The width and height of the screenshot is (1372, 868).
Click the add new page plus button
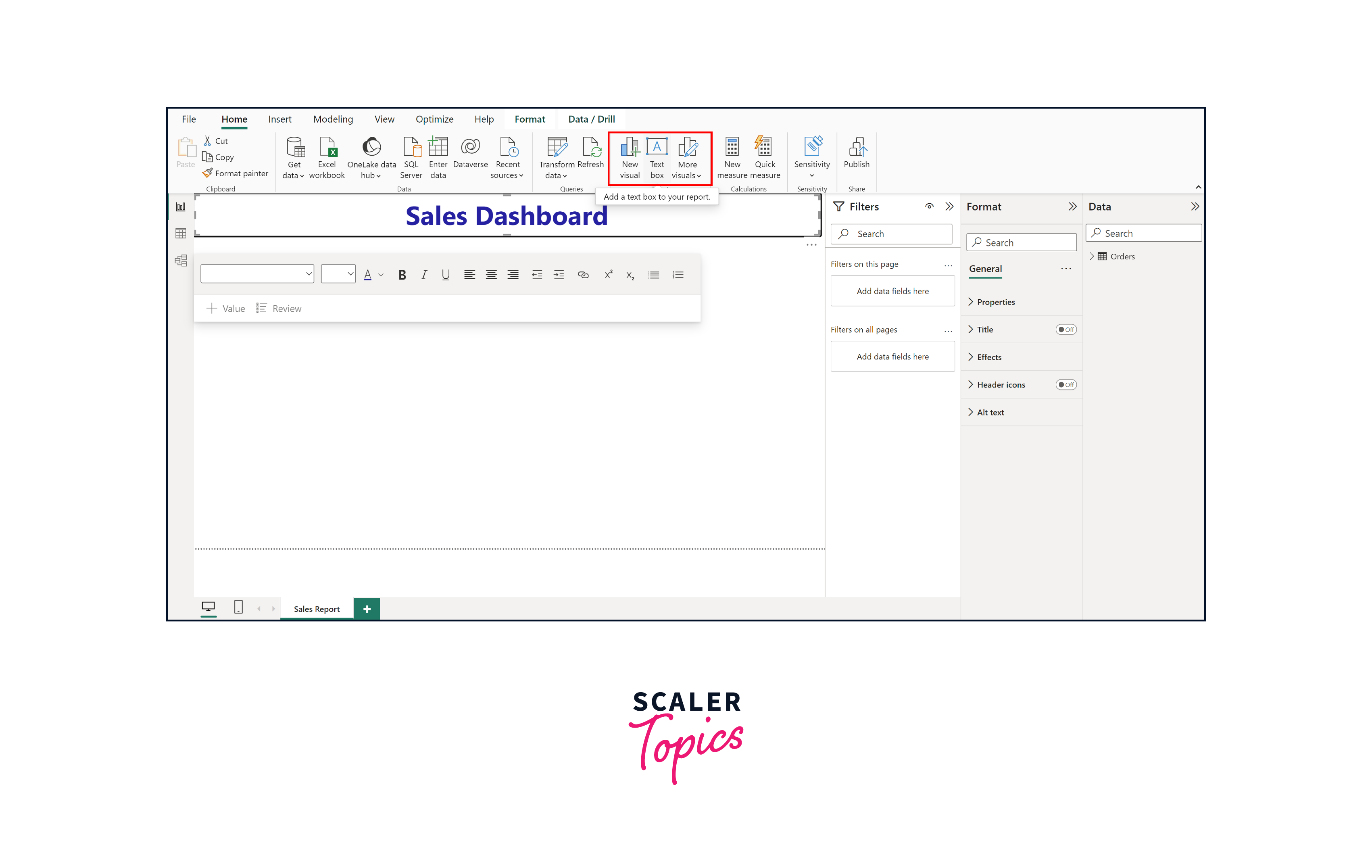click(x=366, y=609)
